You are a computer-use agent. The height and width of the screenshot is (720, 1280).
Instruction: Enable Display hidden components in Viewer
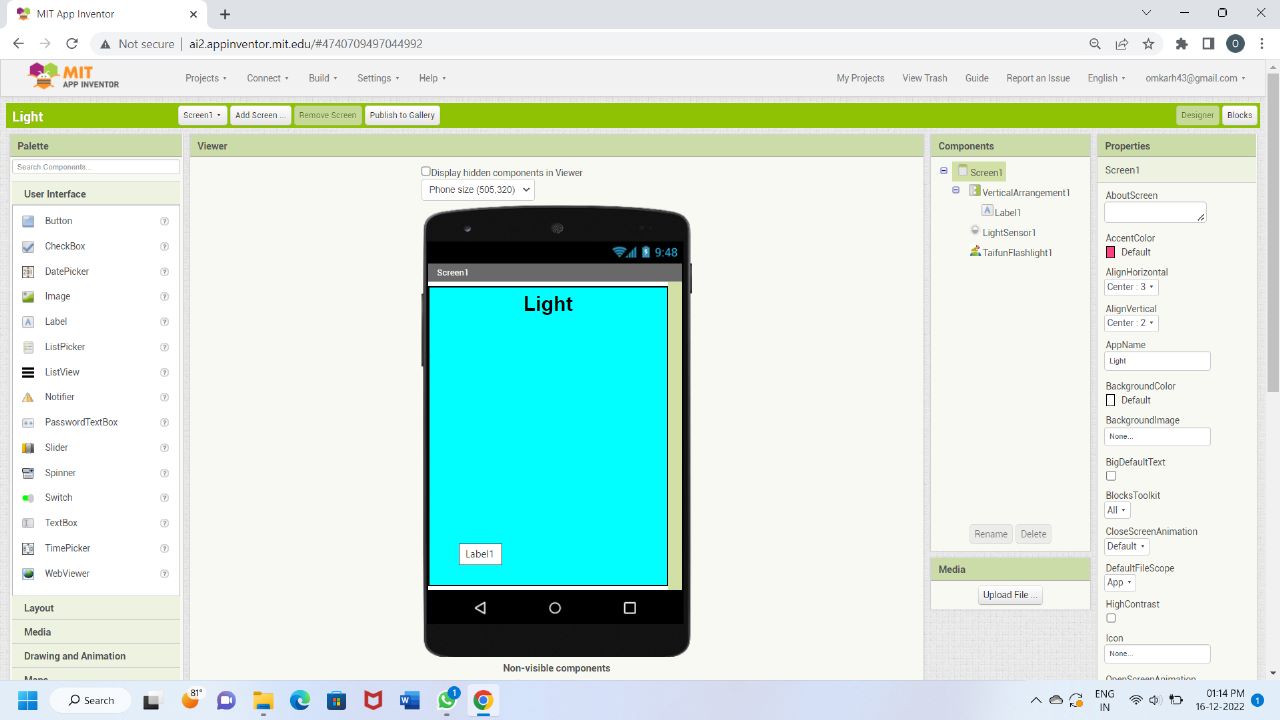(x=426, y=172)
